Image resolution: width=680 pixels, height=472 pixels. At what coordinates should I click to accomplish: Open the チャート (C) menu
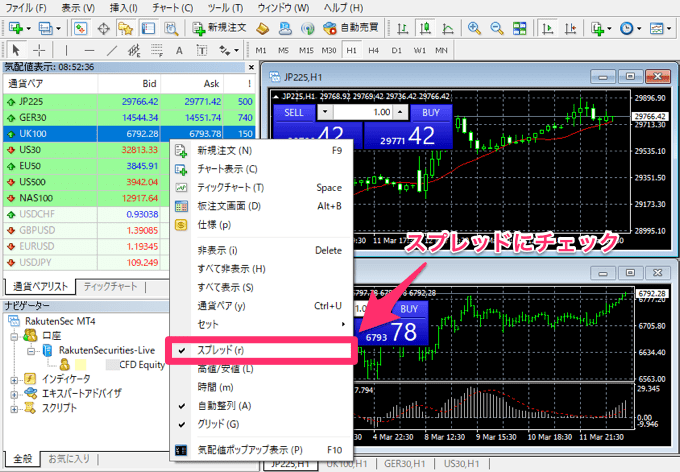[173, 7]
